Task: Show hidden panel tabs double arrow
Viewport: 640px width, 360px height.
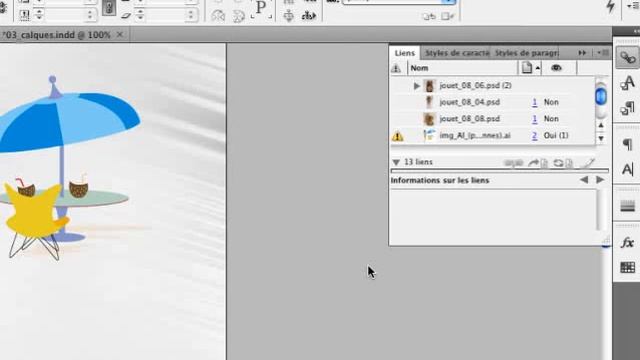Action: [x=582, y=53]
